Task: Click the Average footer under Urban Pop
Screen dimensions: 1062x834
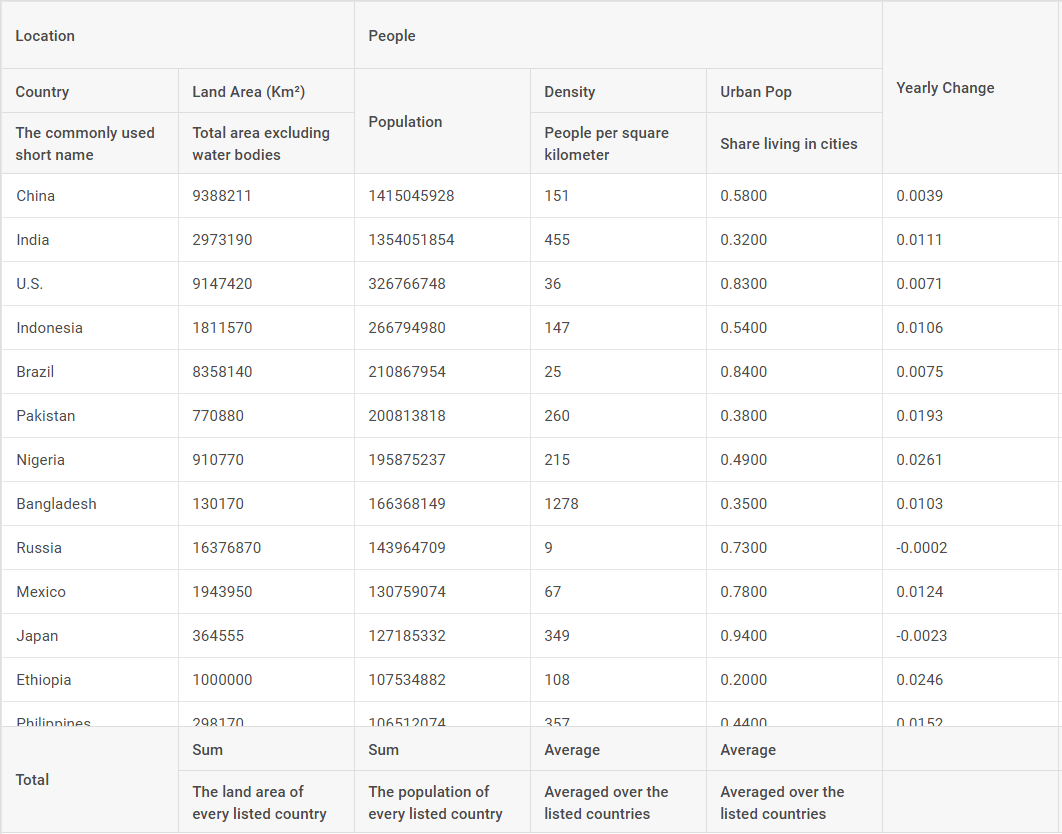Action: pyautogui.click(x=794, y=749)
